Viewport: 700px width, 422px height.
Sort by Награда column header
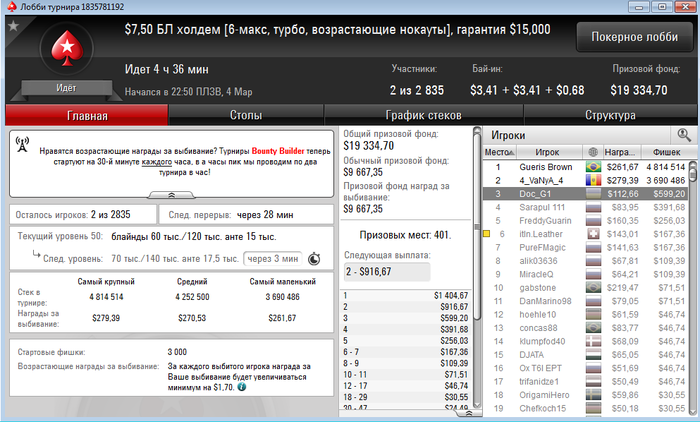621,152
